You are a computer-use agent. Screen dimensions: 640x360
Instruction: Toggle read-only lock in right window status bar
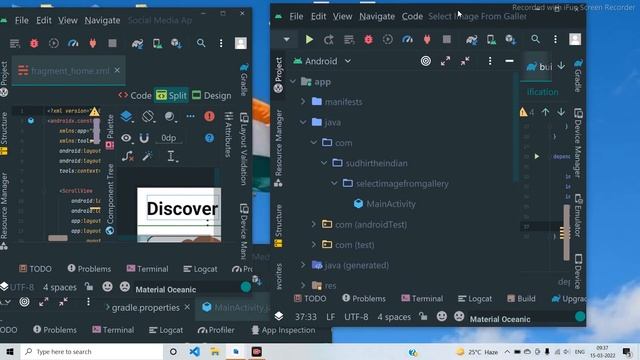[423, 316]
